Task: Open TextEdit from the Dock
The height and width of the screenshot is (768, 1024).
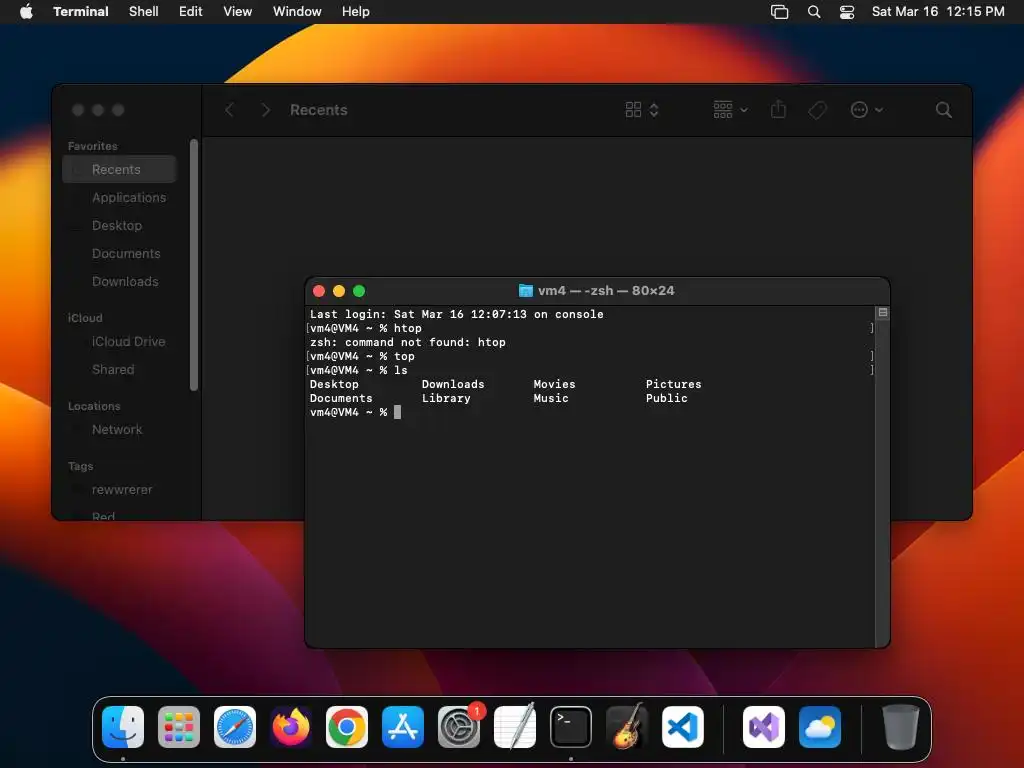Action: click(515, 727)
